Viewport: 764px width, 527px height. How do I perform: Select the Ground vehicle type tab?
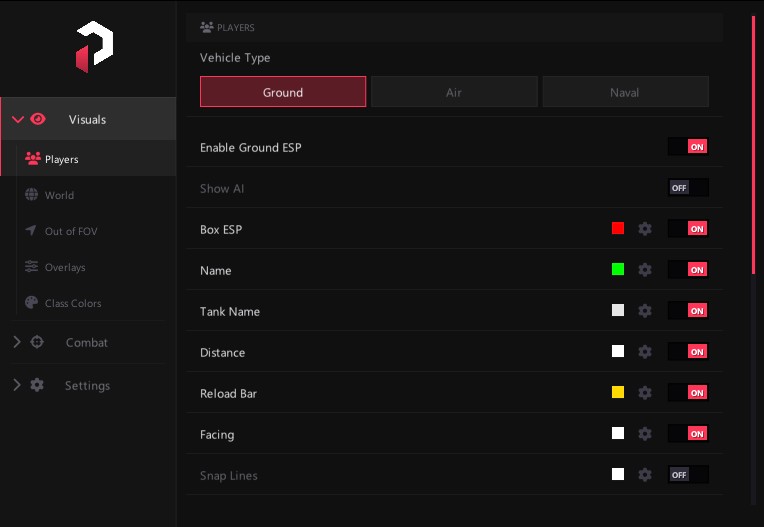[283, 92]
